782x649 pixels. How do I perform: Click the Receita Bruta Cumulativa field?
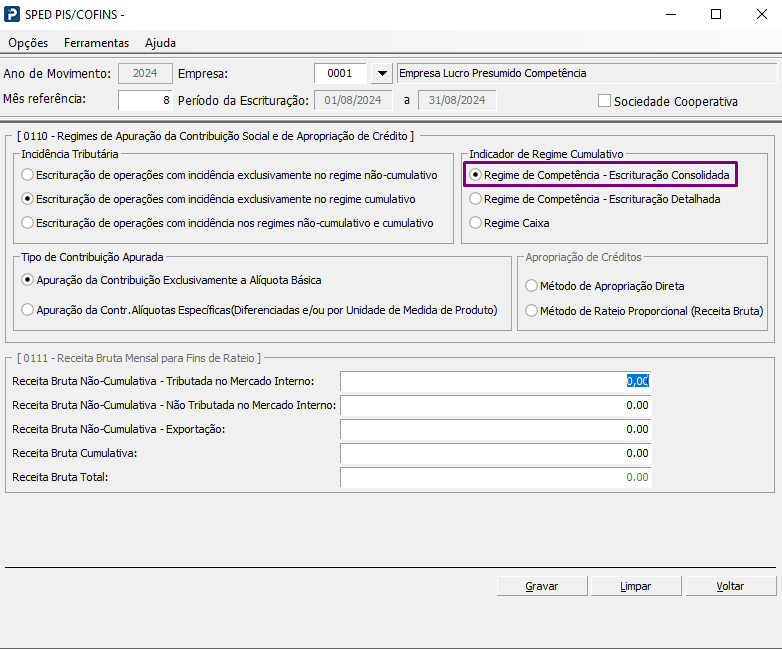tap(495, 453)
